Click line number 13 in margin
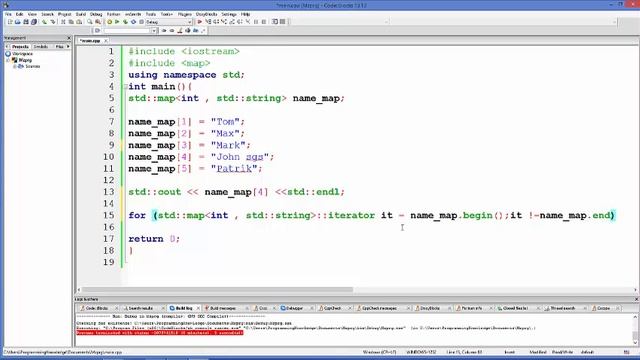This screenshot has height=360, width=640. click(109, 192)
